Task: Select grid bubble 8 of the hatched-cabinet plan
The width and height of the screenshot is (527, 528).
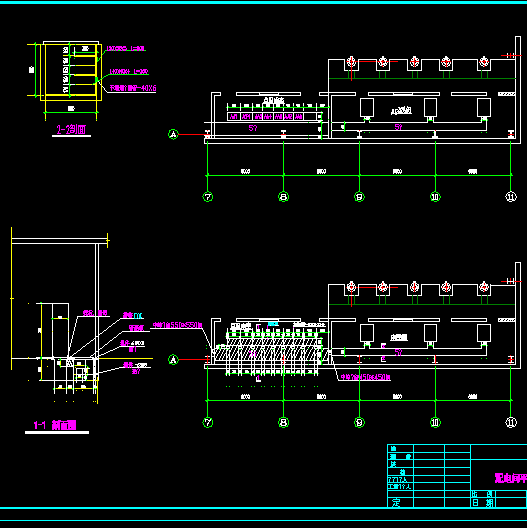Action: click(x=284, y=422)
